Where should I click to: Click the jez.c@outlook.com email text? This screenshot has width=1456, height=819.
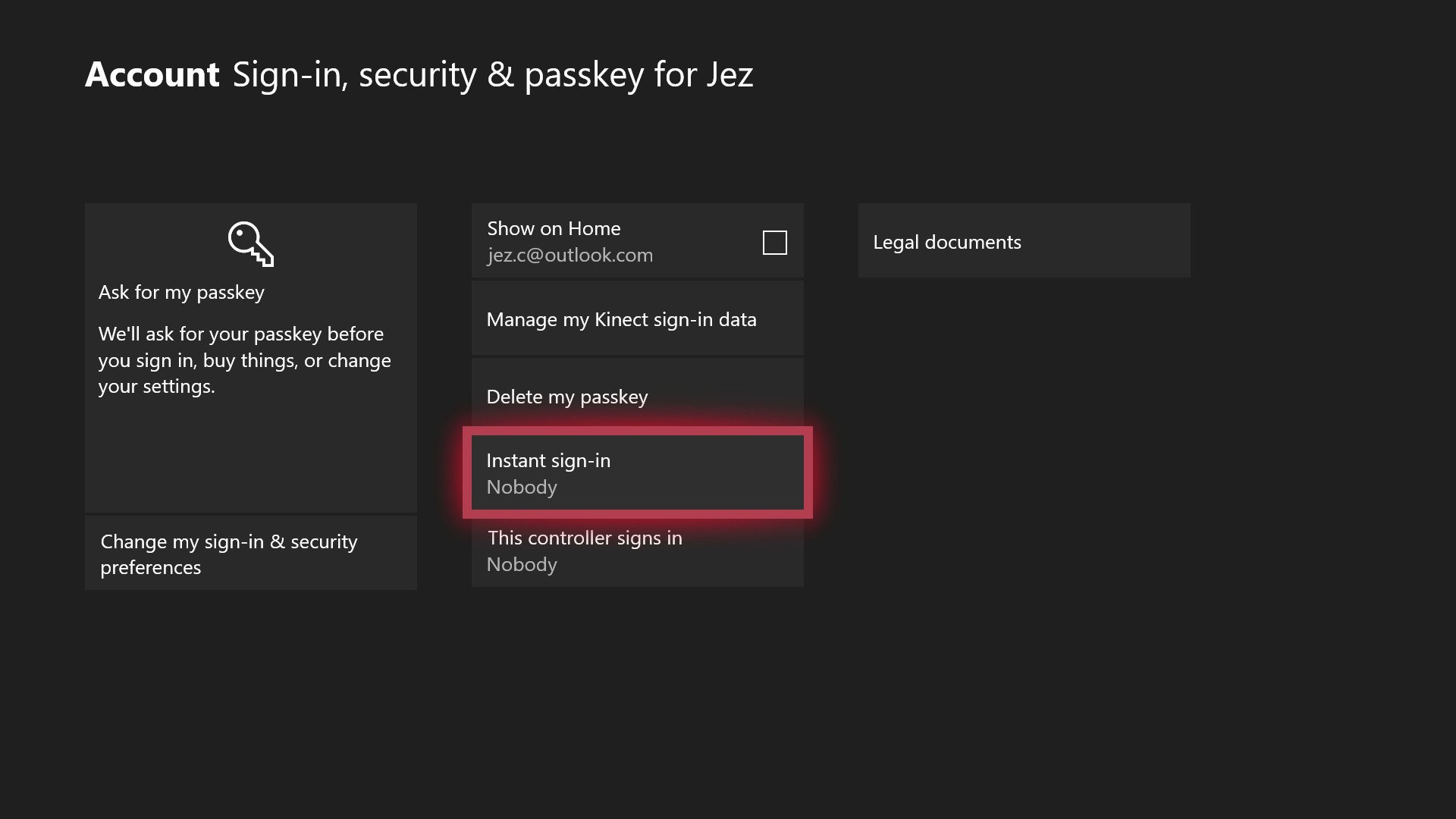(x=570, y=255)
